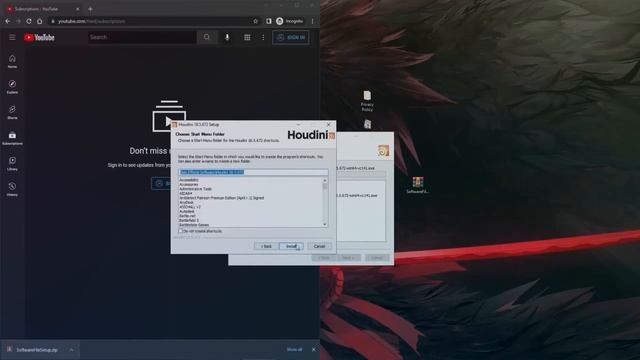This screenshot has width=640, height=360.
Task: Select Administrative Tools in the folder list
Action: [196, 189]
